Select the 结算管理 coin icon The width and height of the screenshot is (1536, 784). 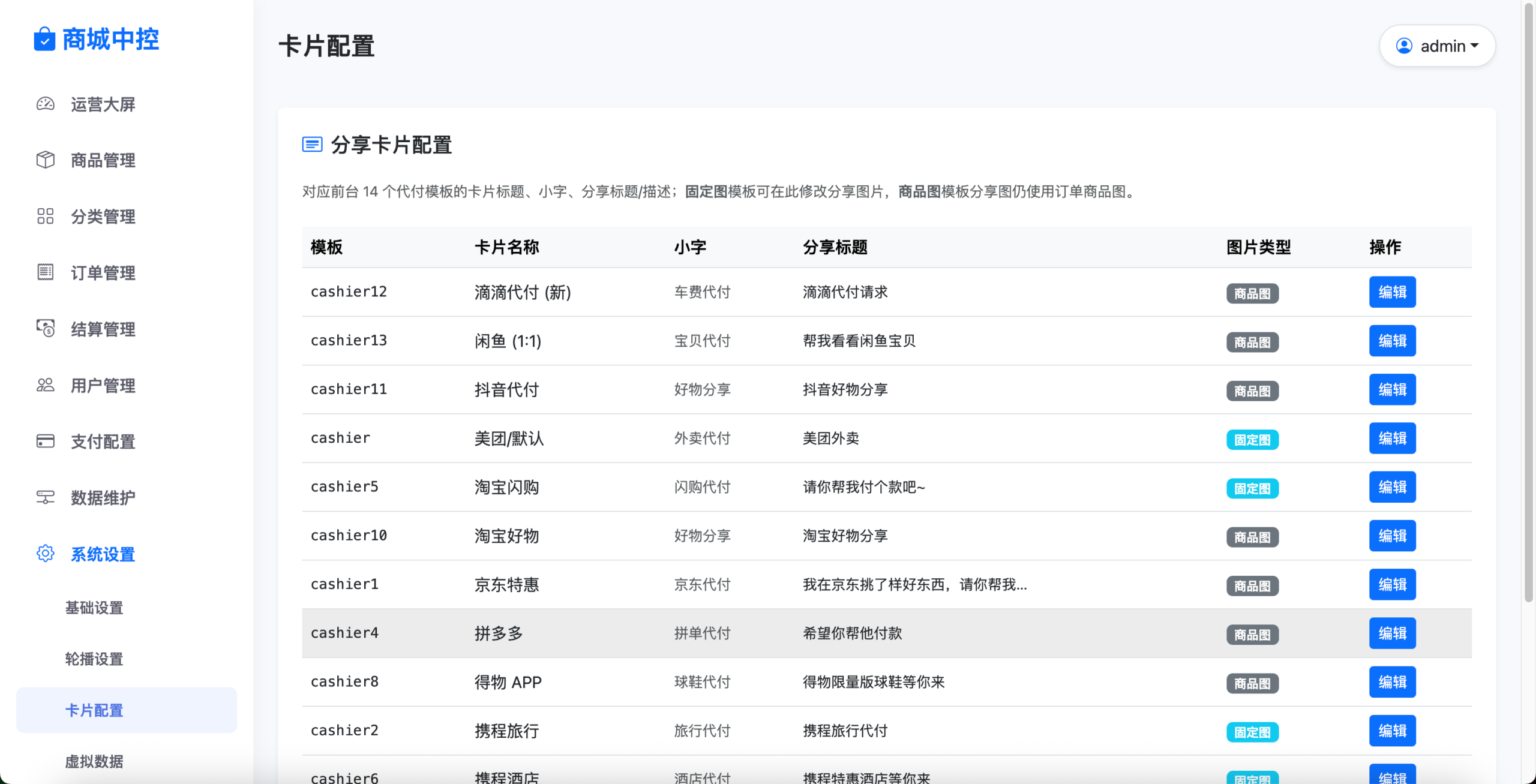point(45,329)
